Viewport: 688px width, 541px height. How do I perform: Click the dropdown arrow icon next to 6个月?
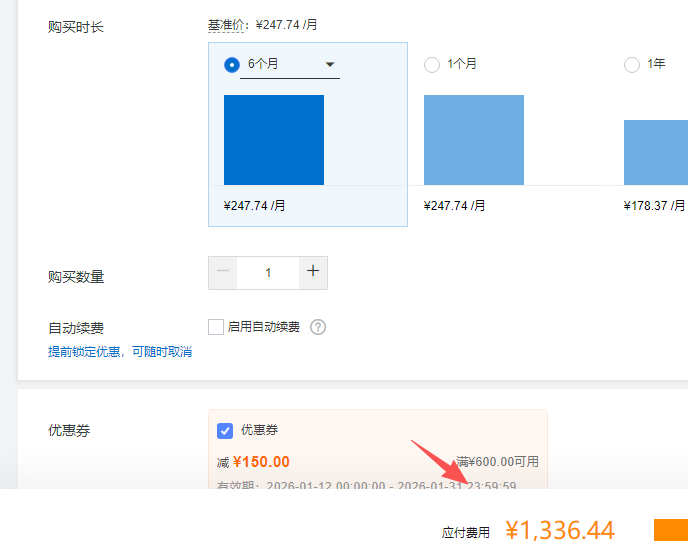click(330, 65)
